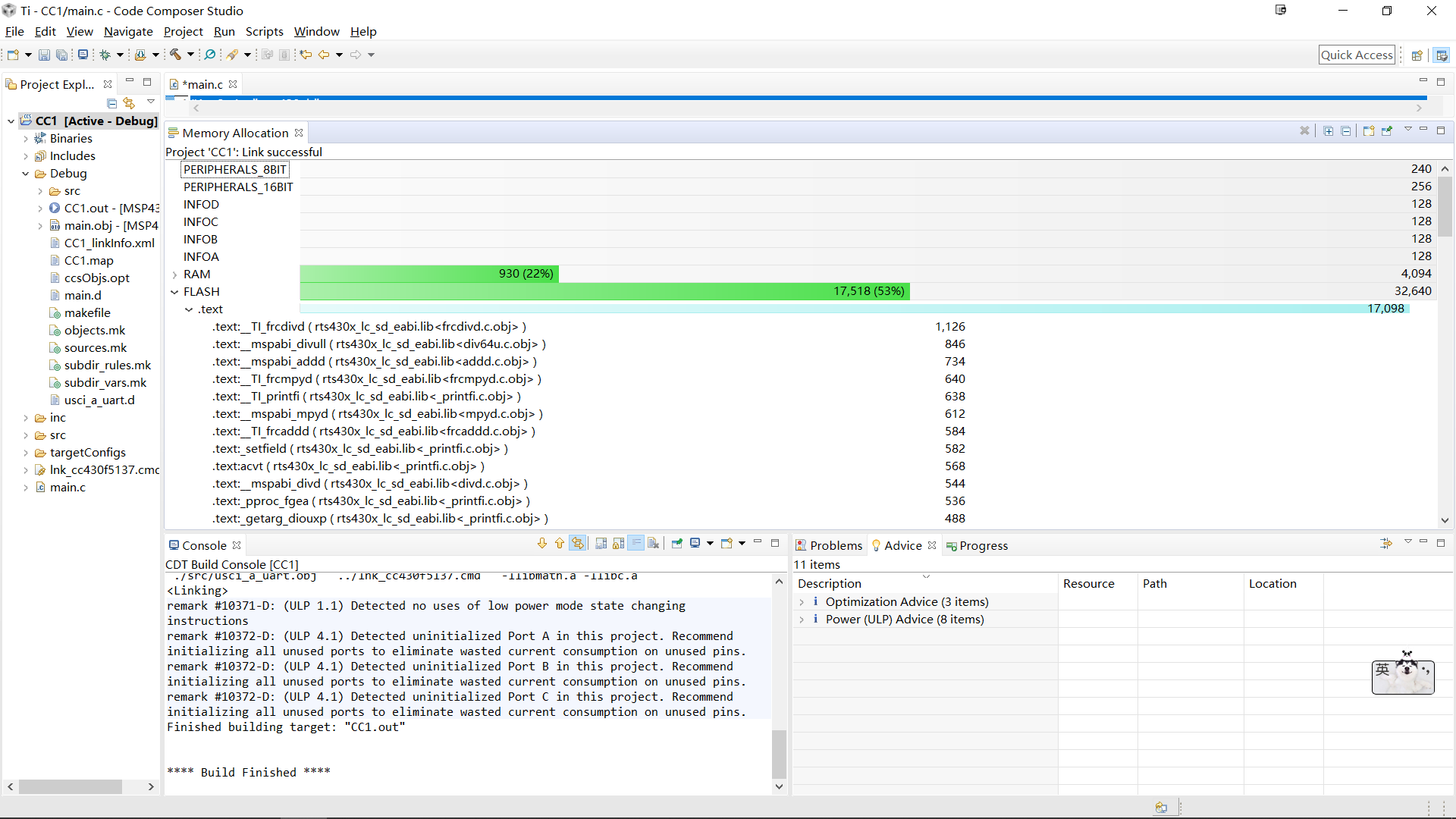Screen dimensions: 1456x819
Task: Collapse the .text section under FLASH
Action: (x=189, y=309)
